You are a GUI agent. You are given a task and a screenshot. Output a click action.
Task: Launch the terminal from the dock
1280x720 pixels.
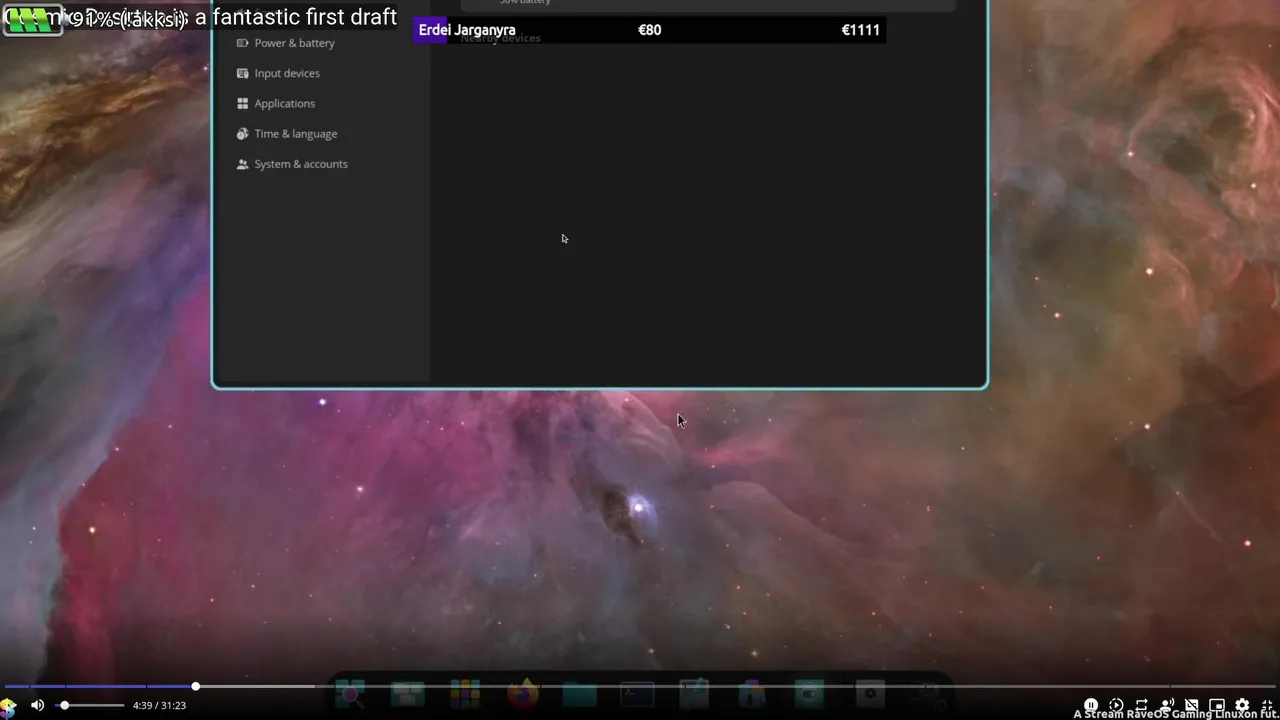(637, 693)
